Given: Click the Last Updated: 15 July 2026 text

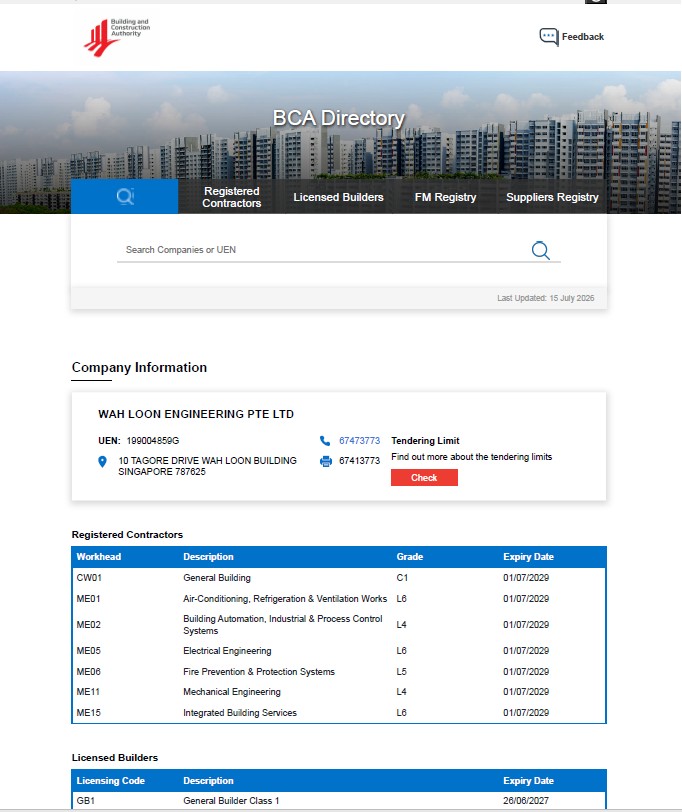Looking at the screenshot, I should point(545,298).
